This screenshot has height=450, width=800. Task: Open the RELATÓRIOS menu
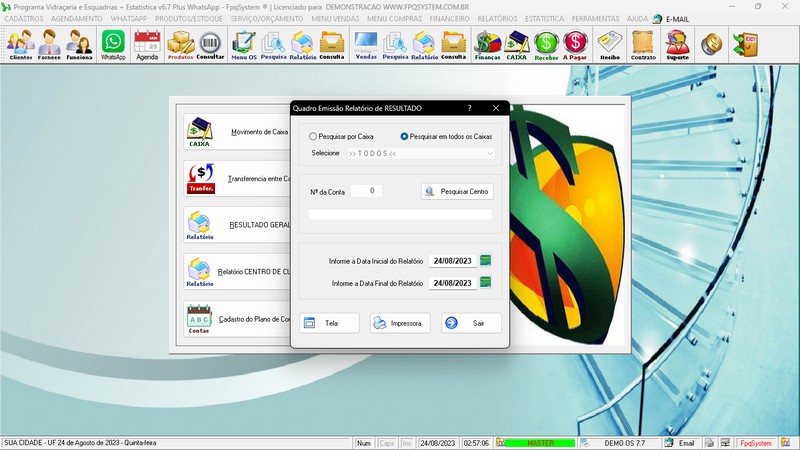[x=496, y=18]
